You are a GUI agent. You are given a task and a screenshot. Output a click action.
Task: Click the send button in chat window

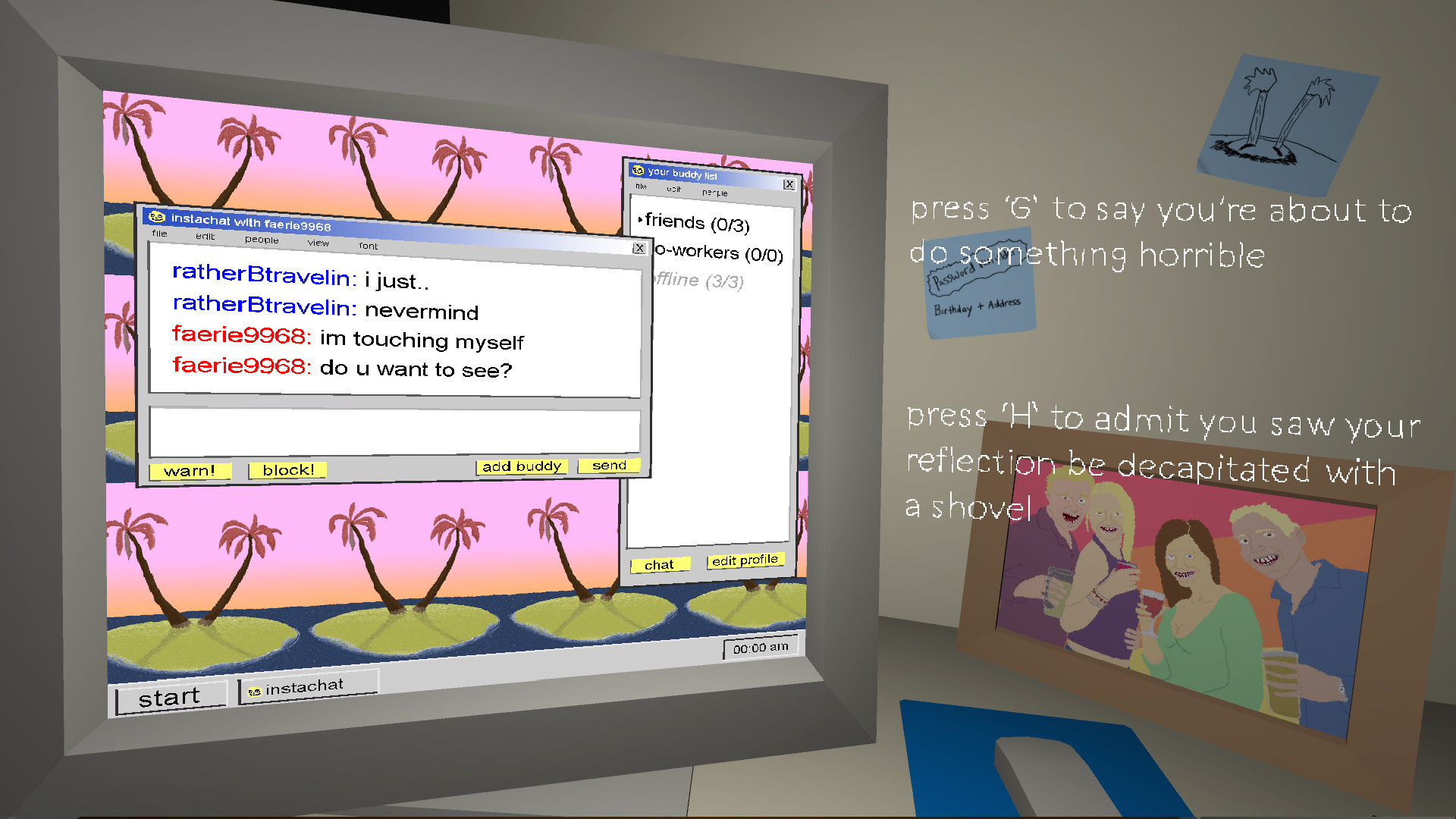tap(608, 467)
